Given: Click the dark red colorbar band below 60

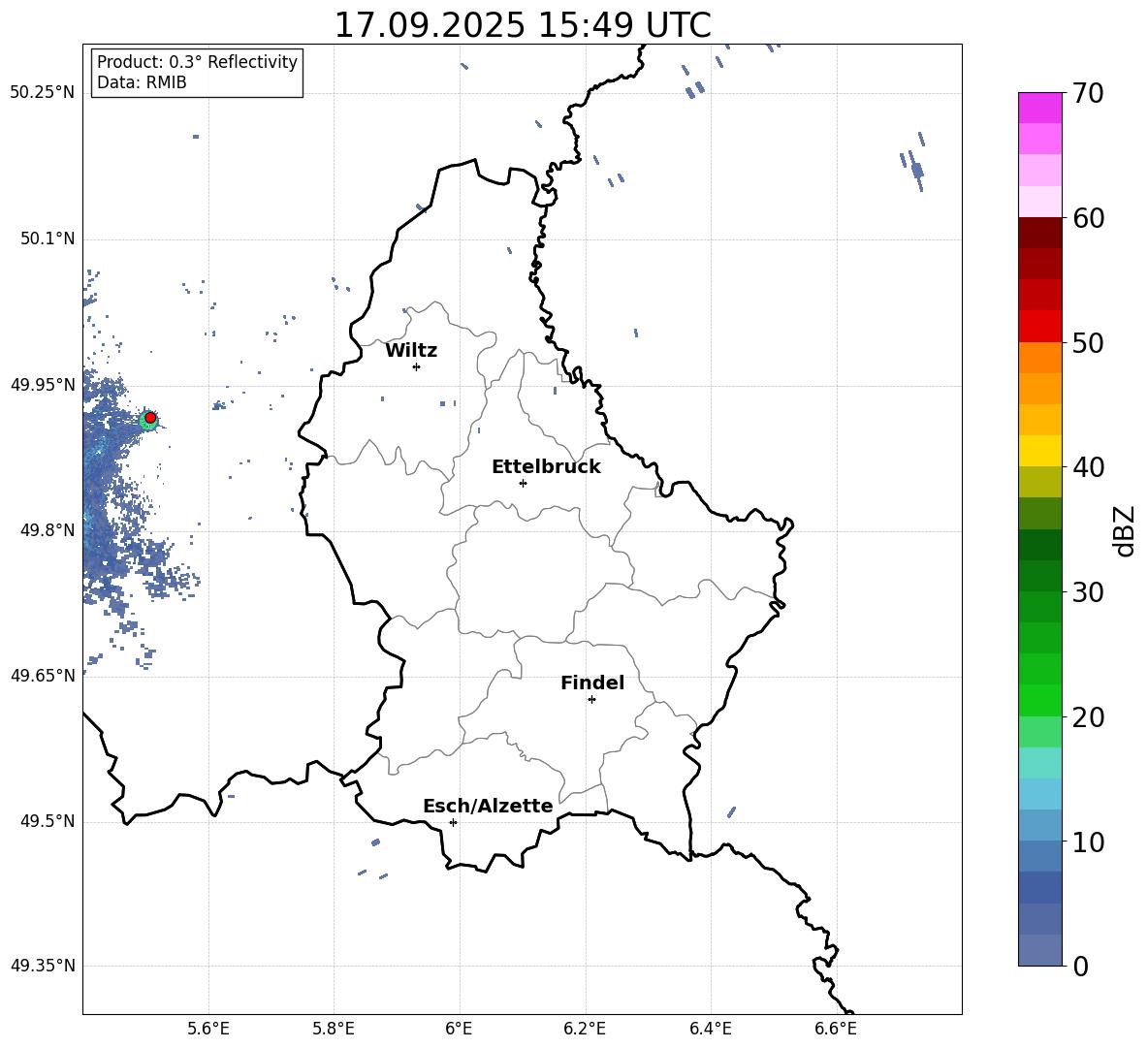Looking at the screenshot, I should tap(1040, 233).
